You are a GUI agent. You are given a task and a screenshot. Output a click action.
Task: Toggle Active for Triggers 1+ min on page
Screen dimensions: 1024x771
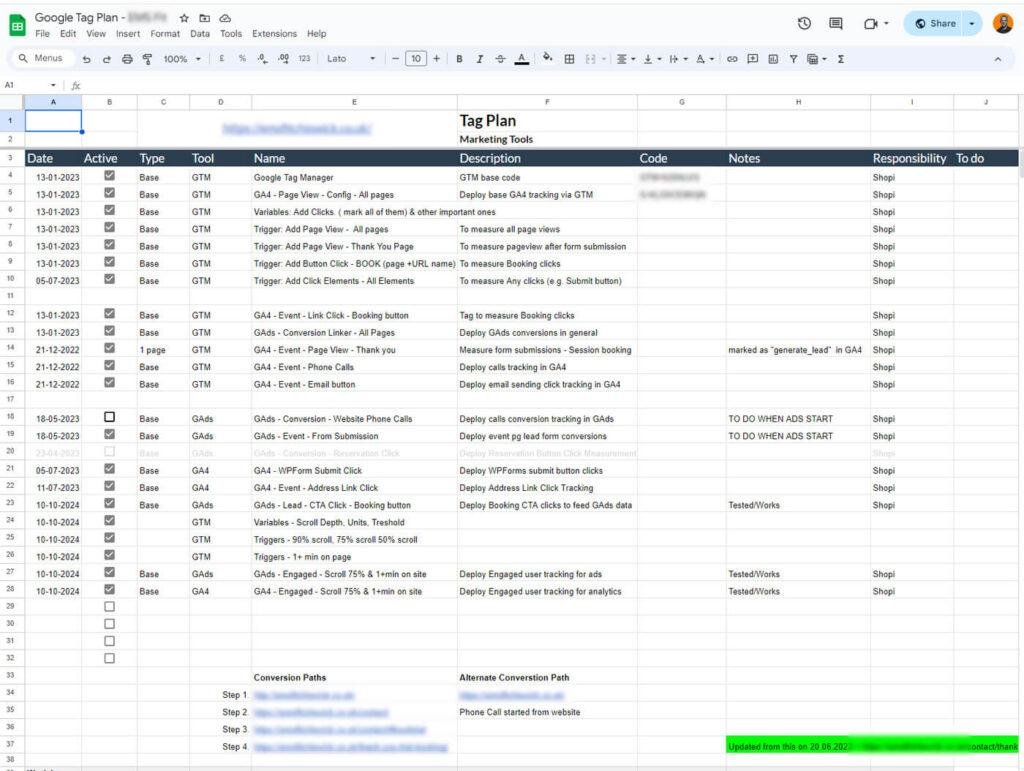109,555
